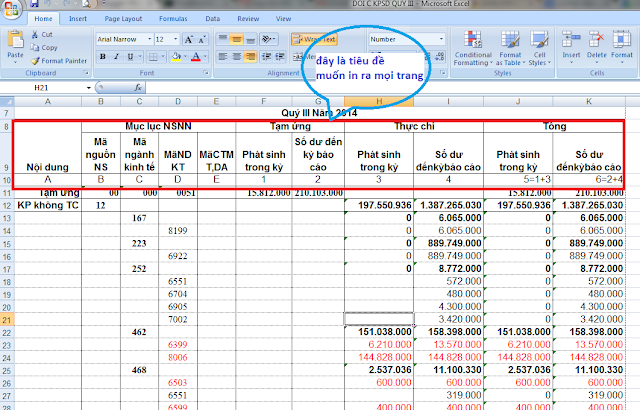Switch to the Insert tab
Image resolution: width=640 pixels, height=410 pixels.
78,19
